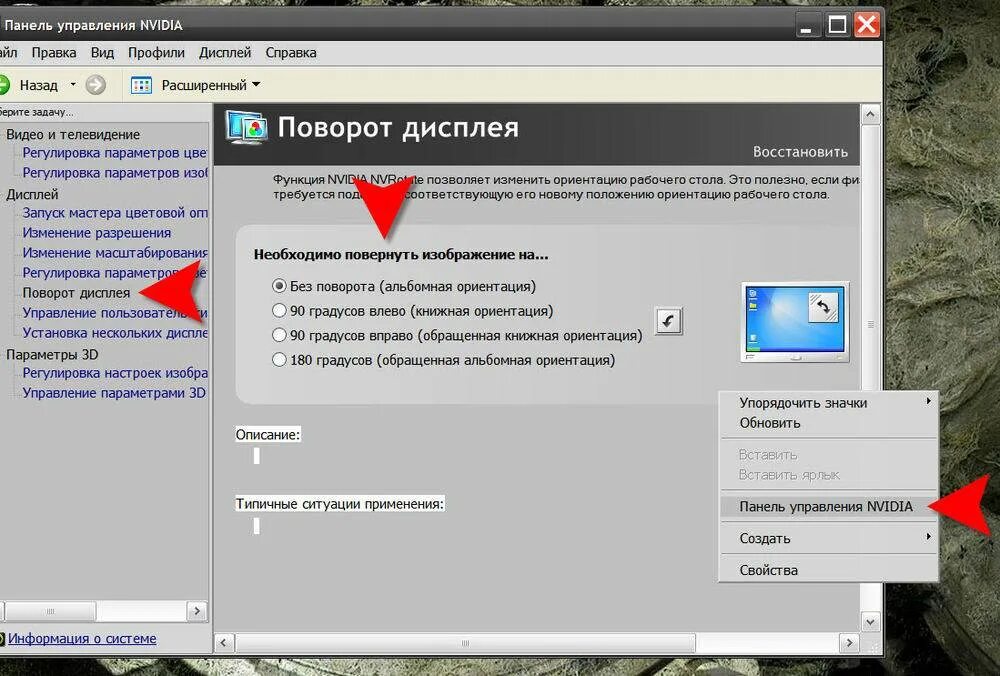The image size is (1000, 676).
Task: Select the Дисплей tree category
Action: tap(32, 195)
